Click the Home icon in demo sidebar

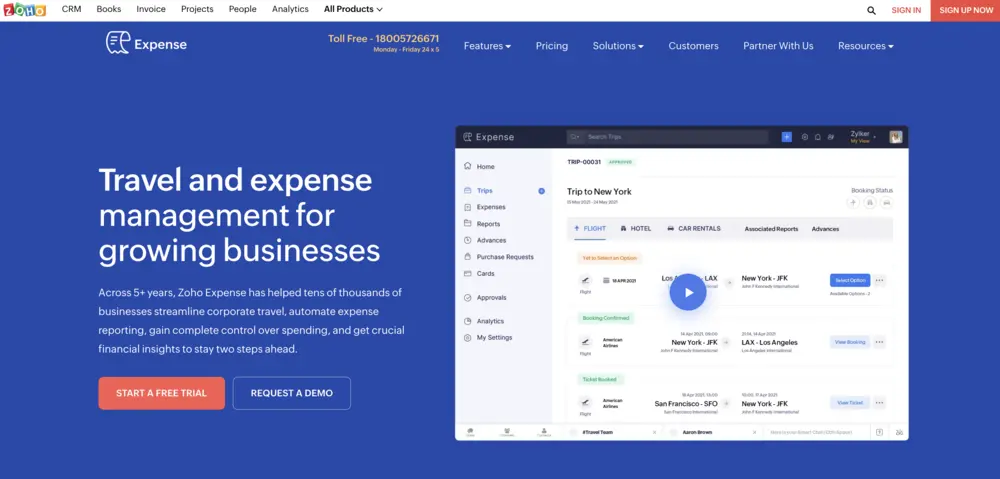click(x=467, y=166)
